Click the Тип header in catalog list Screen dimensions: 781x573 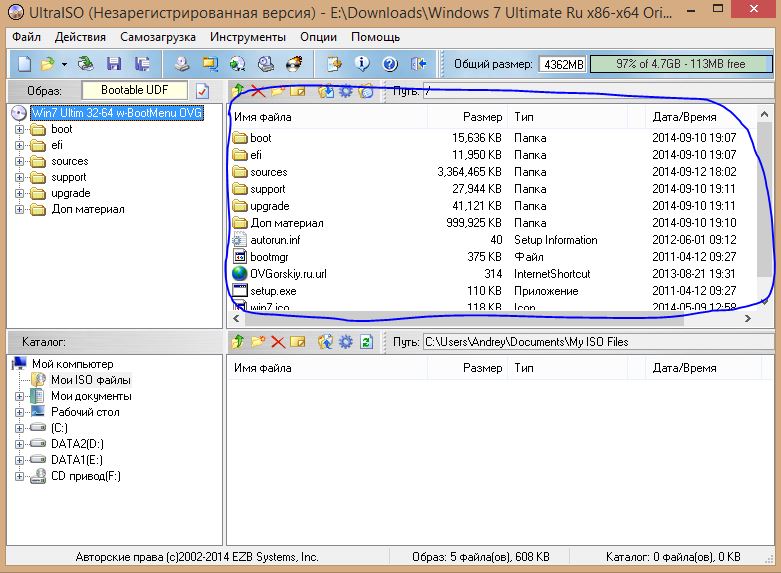point(567,368)
